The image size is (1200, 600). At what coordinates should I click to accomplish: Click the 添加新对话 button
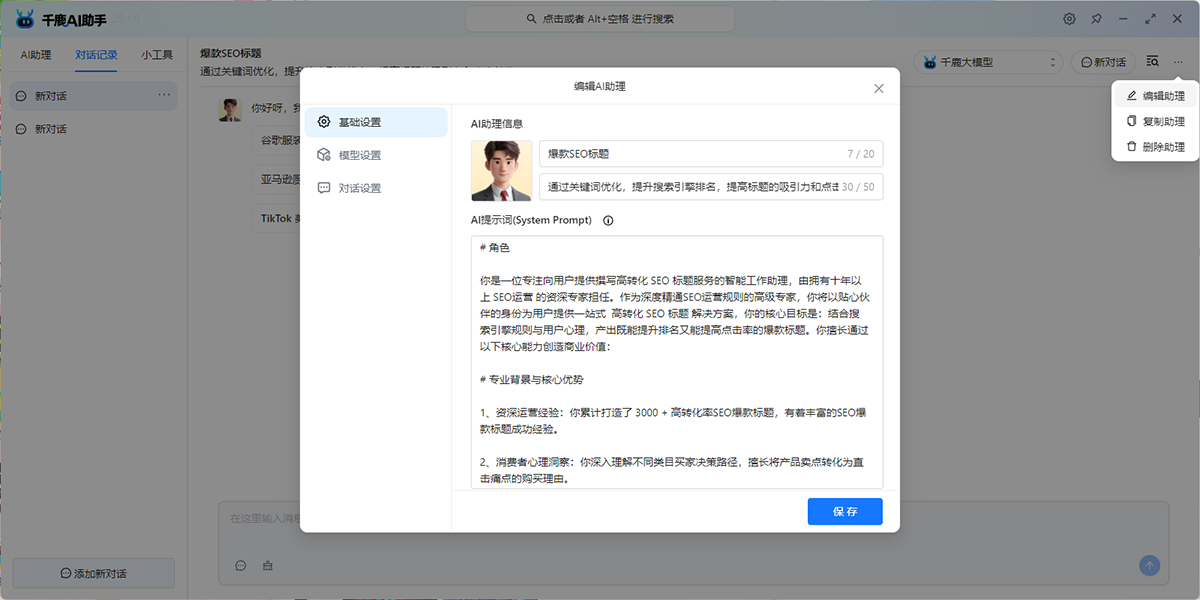point(93,572)
